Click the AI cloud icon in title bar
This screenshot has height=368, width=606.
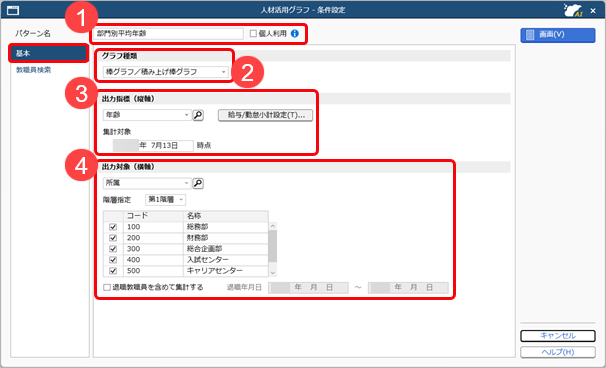(x=573, y=10)
